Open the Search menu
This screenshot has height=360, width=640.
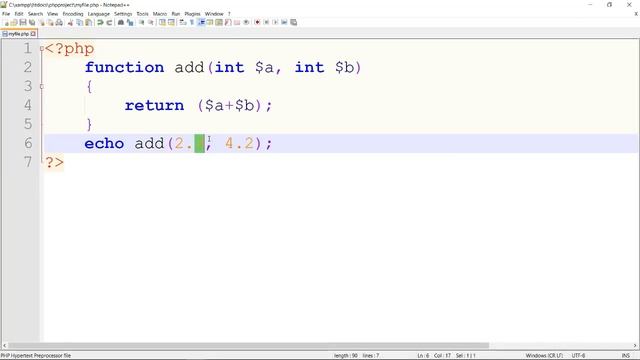(35, 14)
